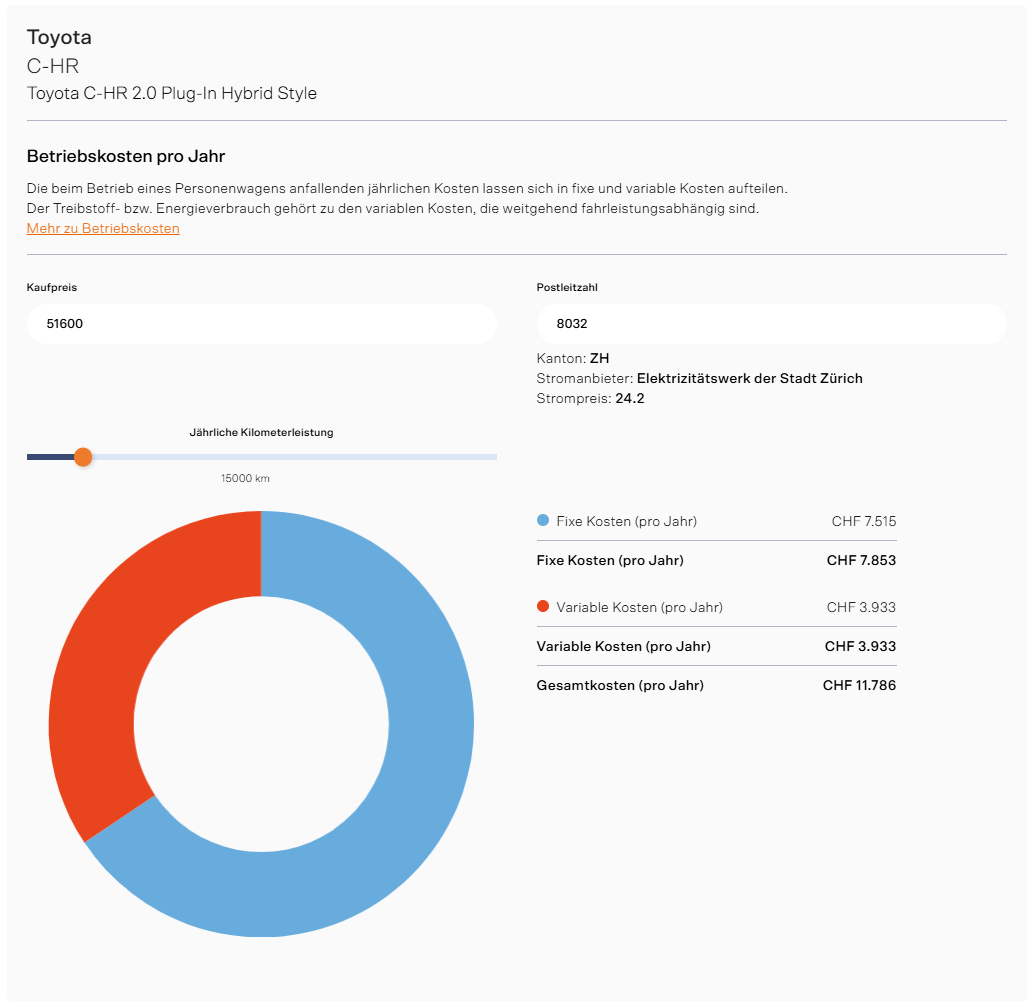Click the 'Gesamtkosten (pro Jahr)' label
The height and width of the screenshot is (1007, 1034).
tap(620, 686)
